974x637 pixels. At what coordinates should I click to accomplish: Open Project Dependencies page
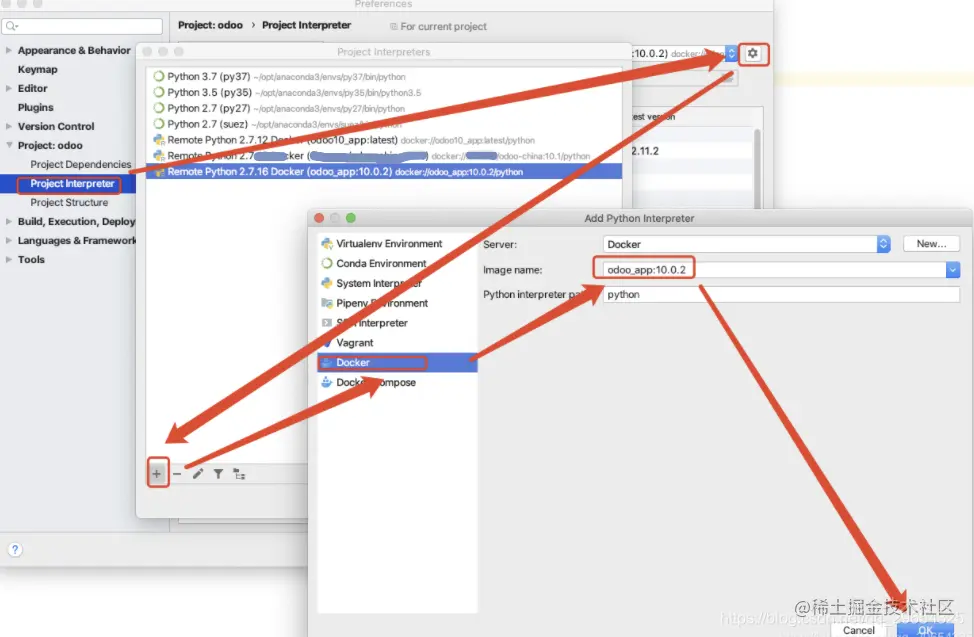tap(81, 164)
